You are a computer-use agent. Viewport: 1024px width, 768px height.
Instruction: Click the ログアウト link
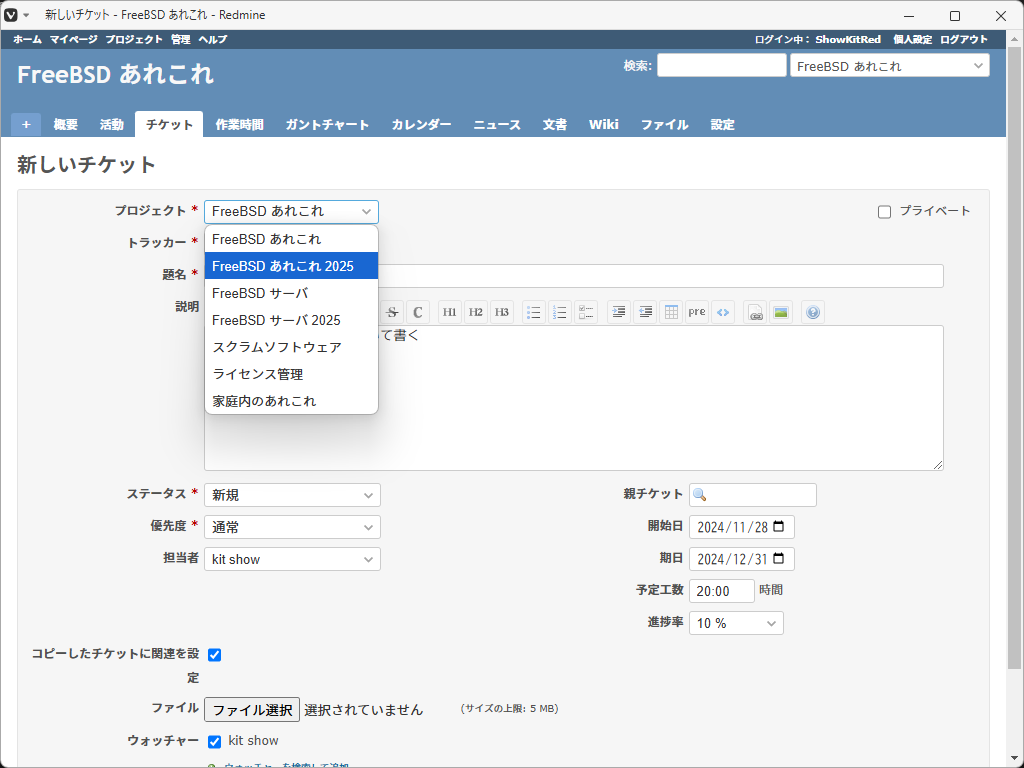964,39
